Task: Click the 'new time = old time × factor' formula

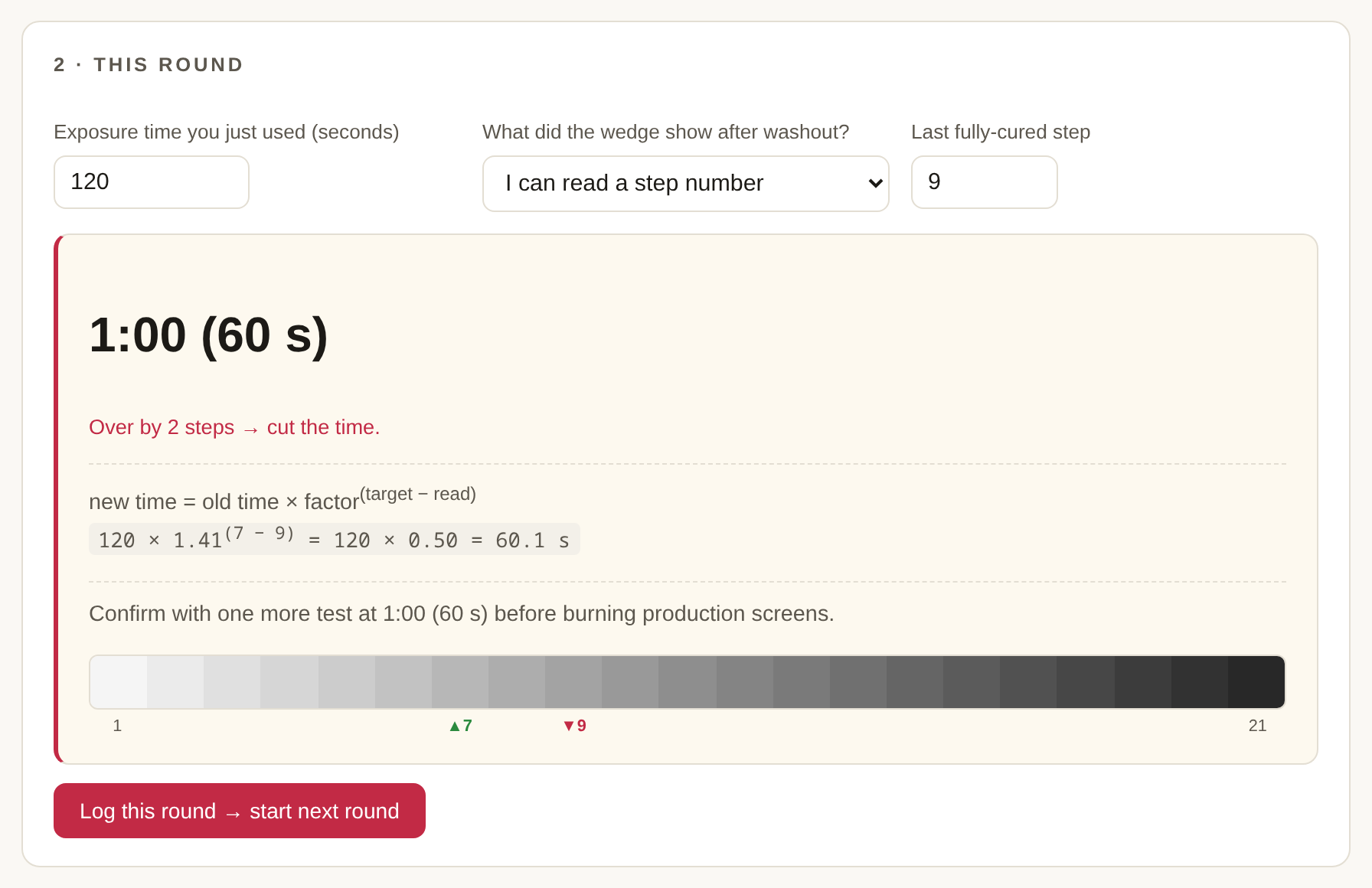Action: [x=283, y=498]
